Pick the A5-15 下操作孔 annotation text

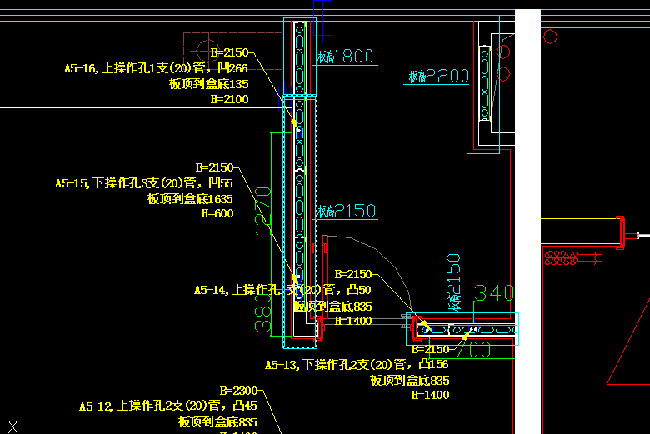tap(144, 183)
